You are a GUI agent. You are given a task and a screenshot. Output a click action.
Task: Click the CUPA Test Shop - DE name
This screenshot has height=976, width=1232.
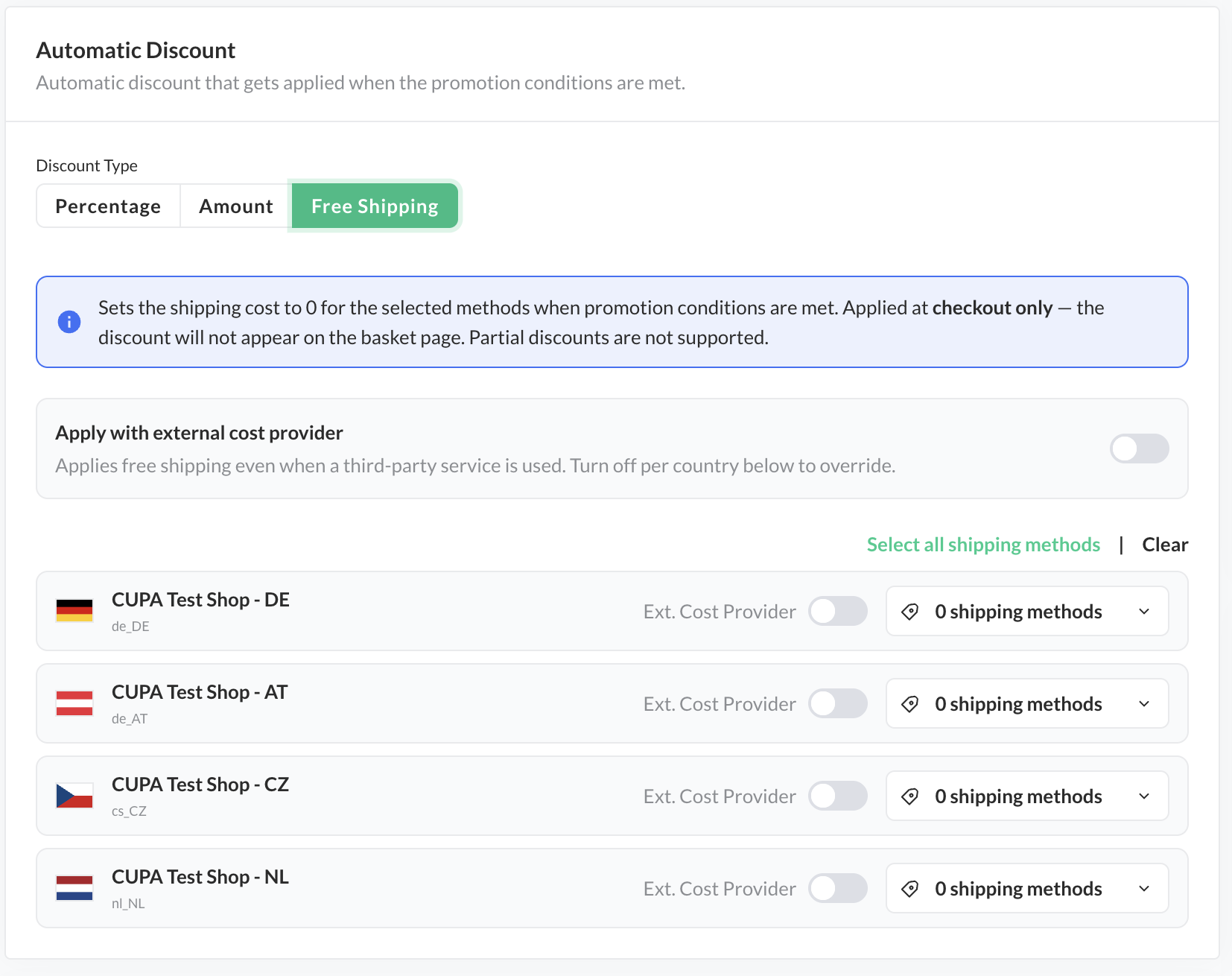coord(200,600)
